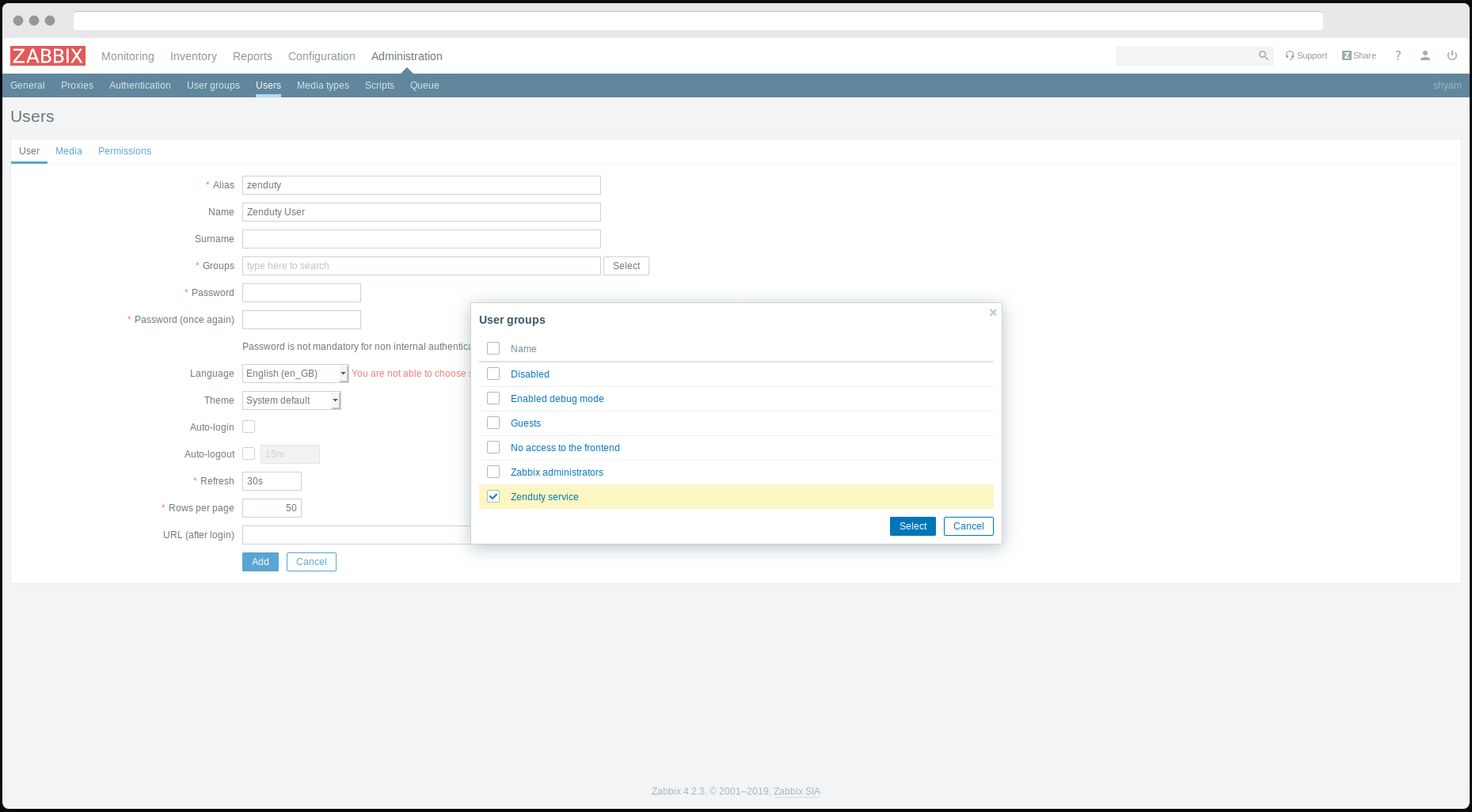Focus the Groups search field

pyautogui.click(x=421, y=266)
